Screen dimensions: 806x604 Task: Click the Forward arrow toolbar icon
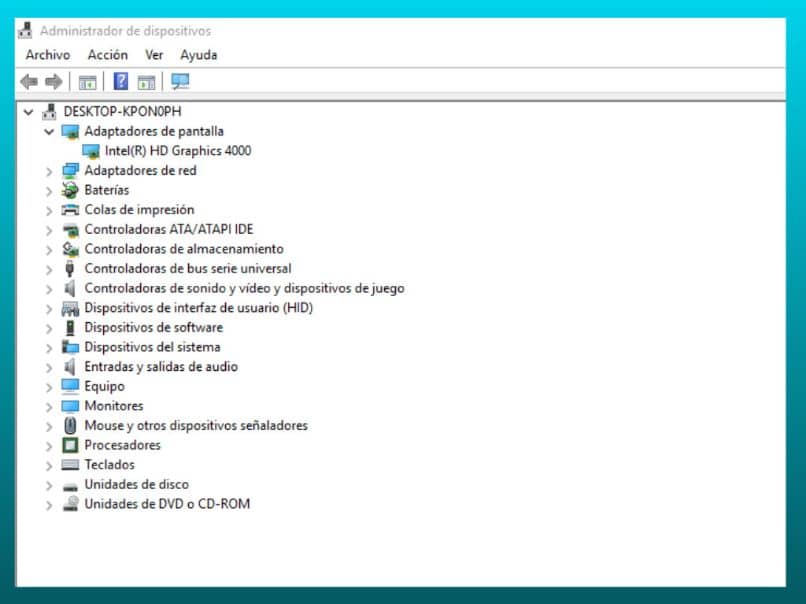coord(53,81)
